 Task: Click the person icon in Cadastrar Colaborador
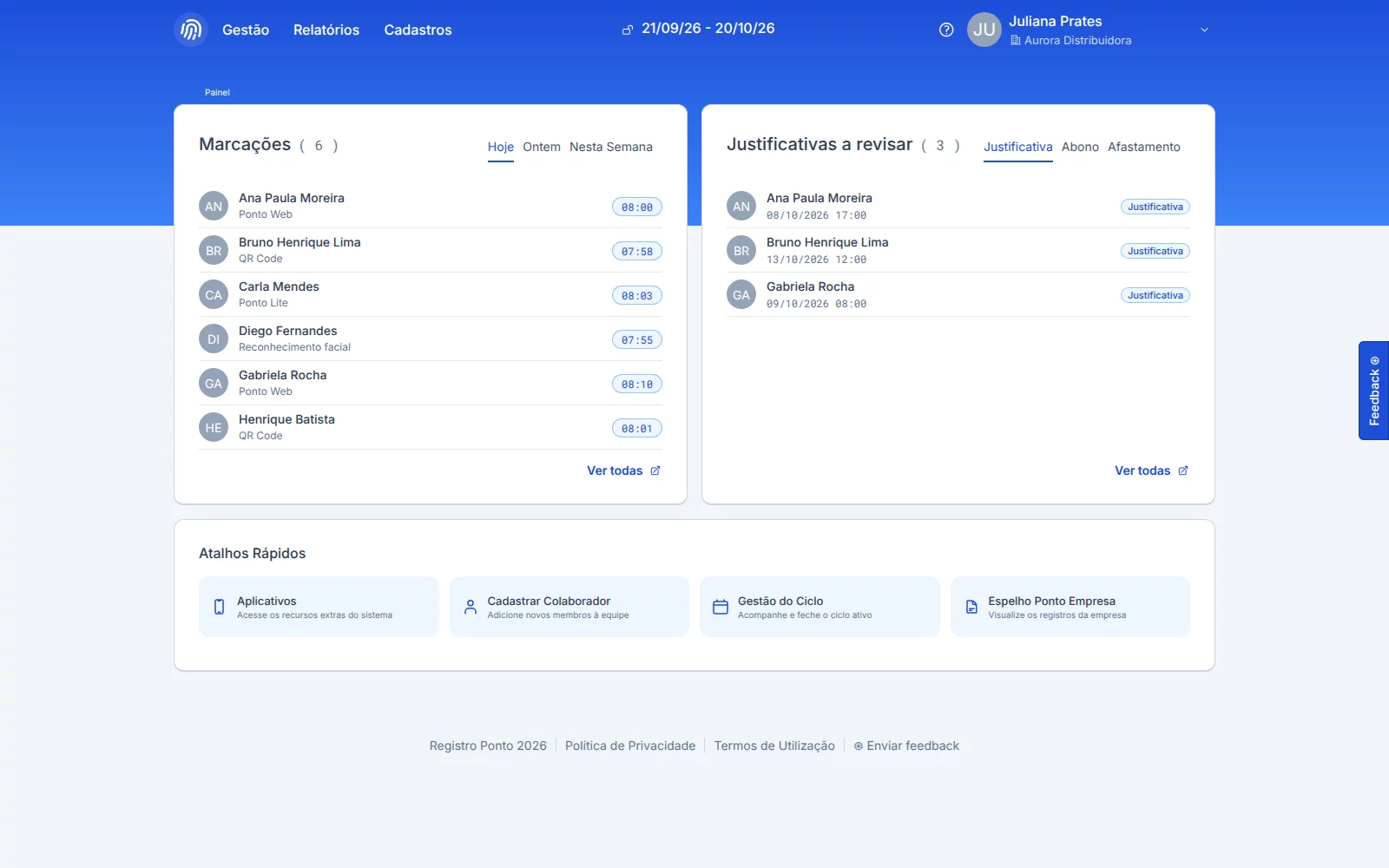pos(470,607)
